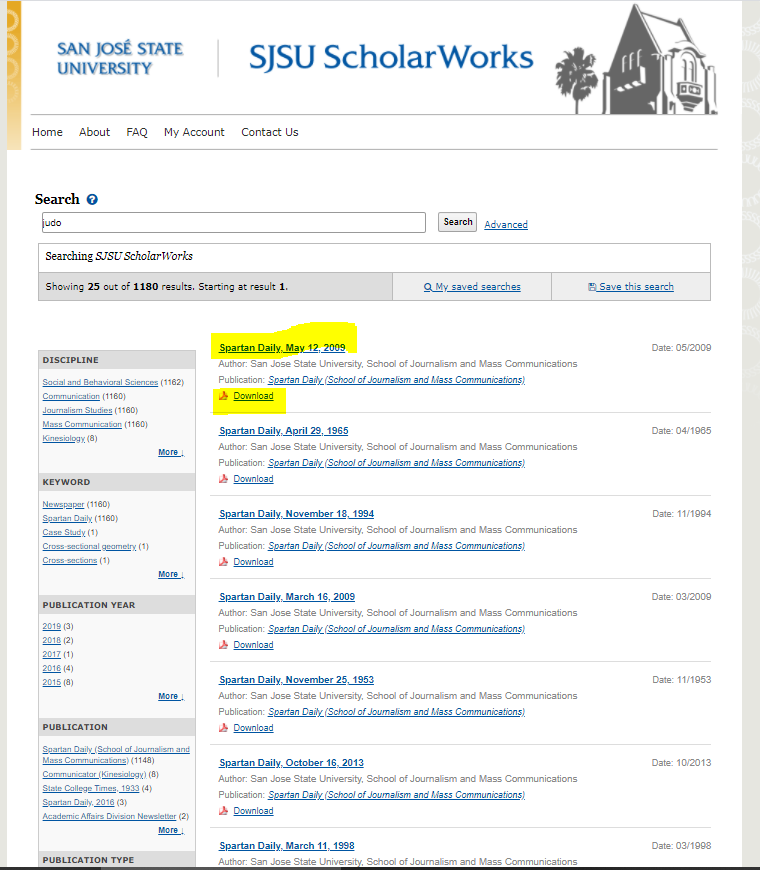Click PDF icon for Spartan Daily, May 12, 2009
This screenshot has width=760, height=870.
(223, 396)
